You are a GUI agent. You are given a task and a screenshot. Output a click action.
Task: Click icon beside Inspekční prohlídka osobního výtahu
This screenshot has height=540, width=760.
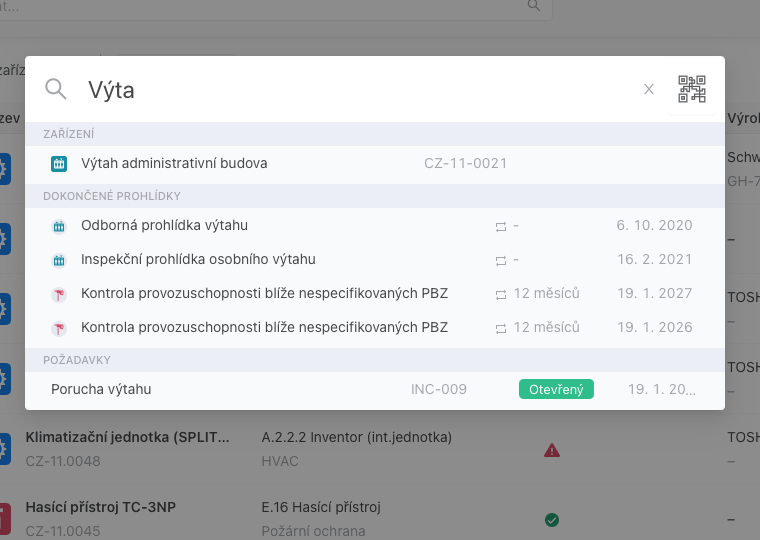point(59,260)
